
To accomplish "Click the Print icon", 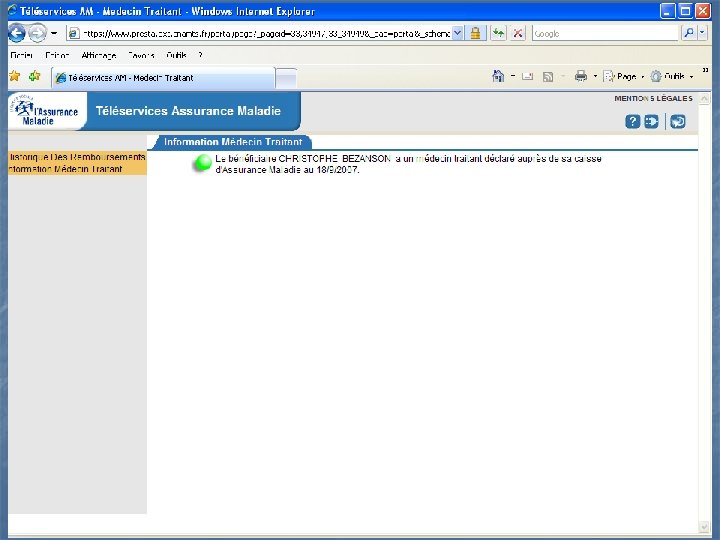I will pyautogui.click(x=581, y=76).
